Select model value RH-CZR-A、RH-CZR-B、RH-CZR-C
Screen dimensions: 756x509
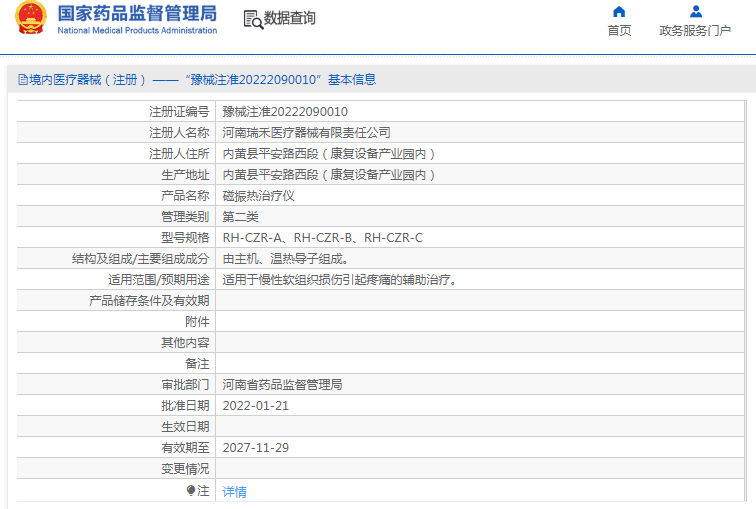[x=323, y=238]
